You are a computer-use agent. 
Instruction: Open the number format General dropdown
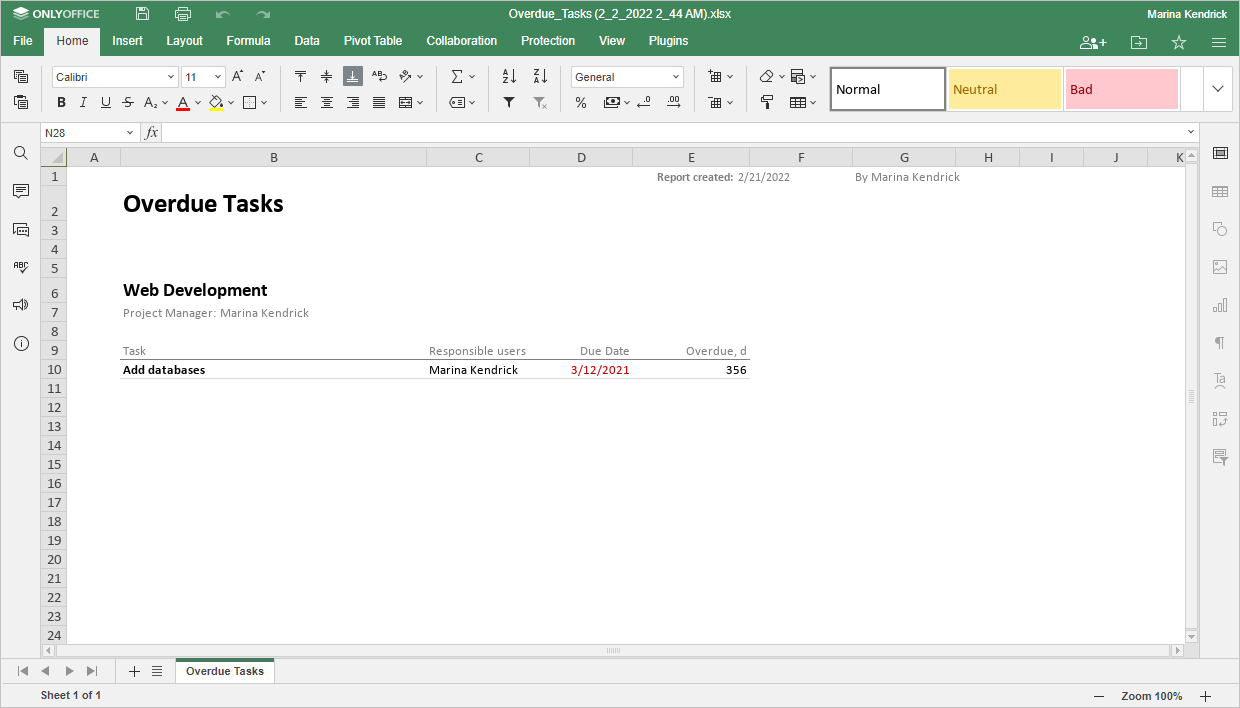tap(676, 77)
